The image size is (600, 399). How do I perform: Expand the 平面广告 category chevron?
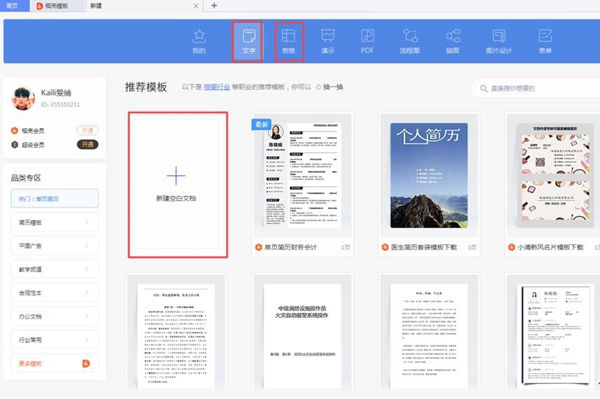(x=86, y=246)
